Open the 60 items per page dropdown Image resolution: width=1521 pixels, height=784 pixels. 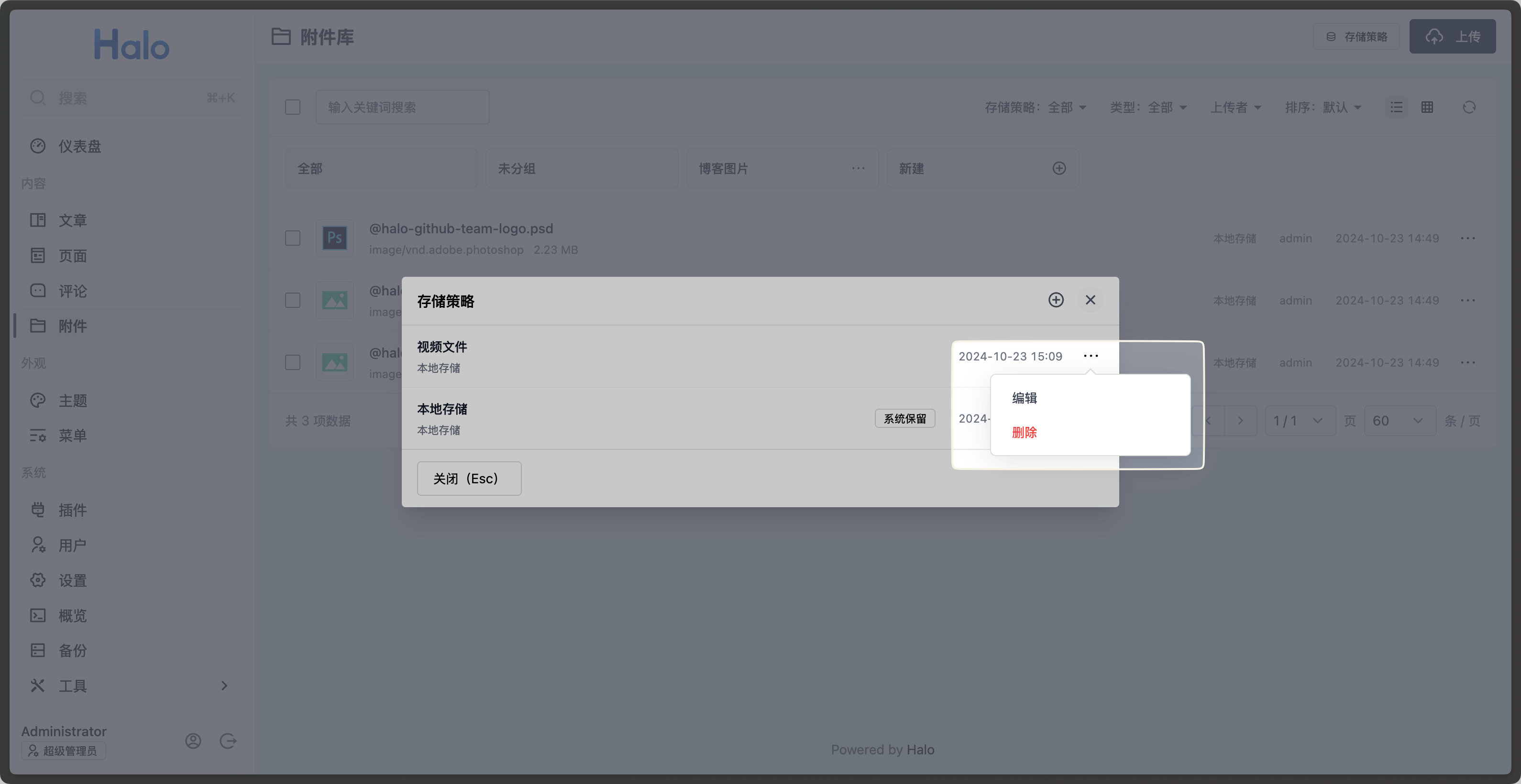click(1399, 421)
